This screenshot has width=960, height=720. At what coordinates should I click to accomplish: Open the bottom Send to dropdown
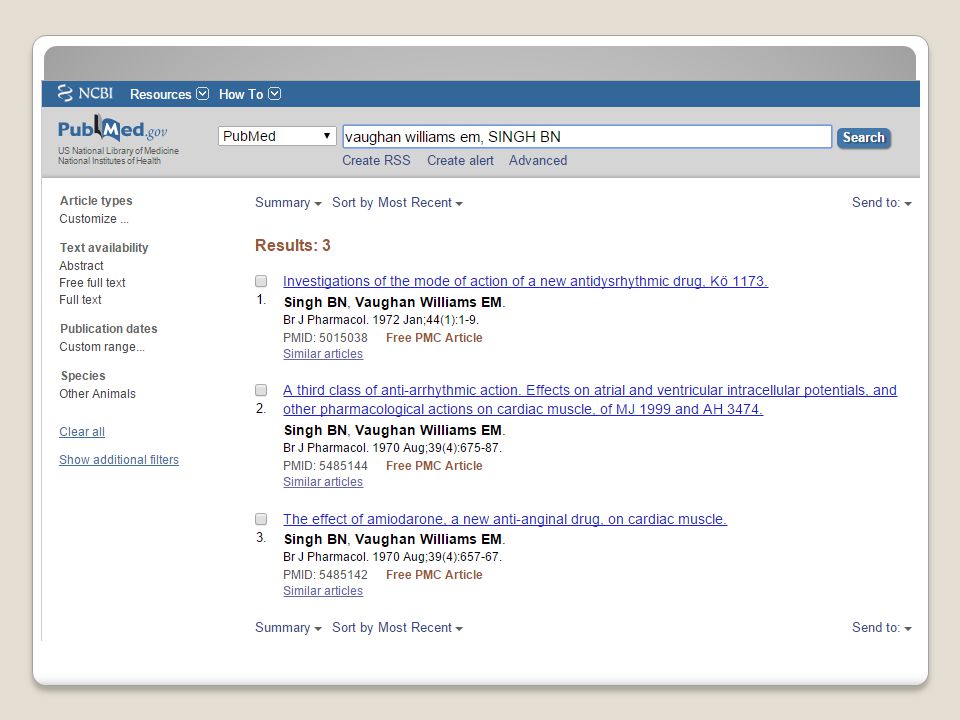coord(882,628)
